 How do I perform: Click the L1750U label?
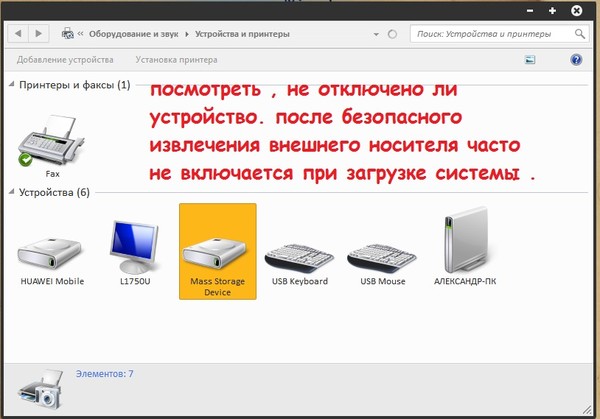[135, 281]
